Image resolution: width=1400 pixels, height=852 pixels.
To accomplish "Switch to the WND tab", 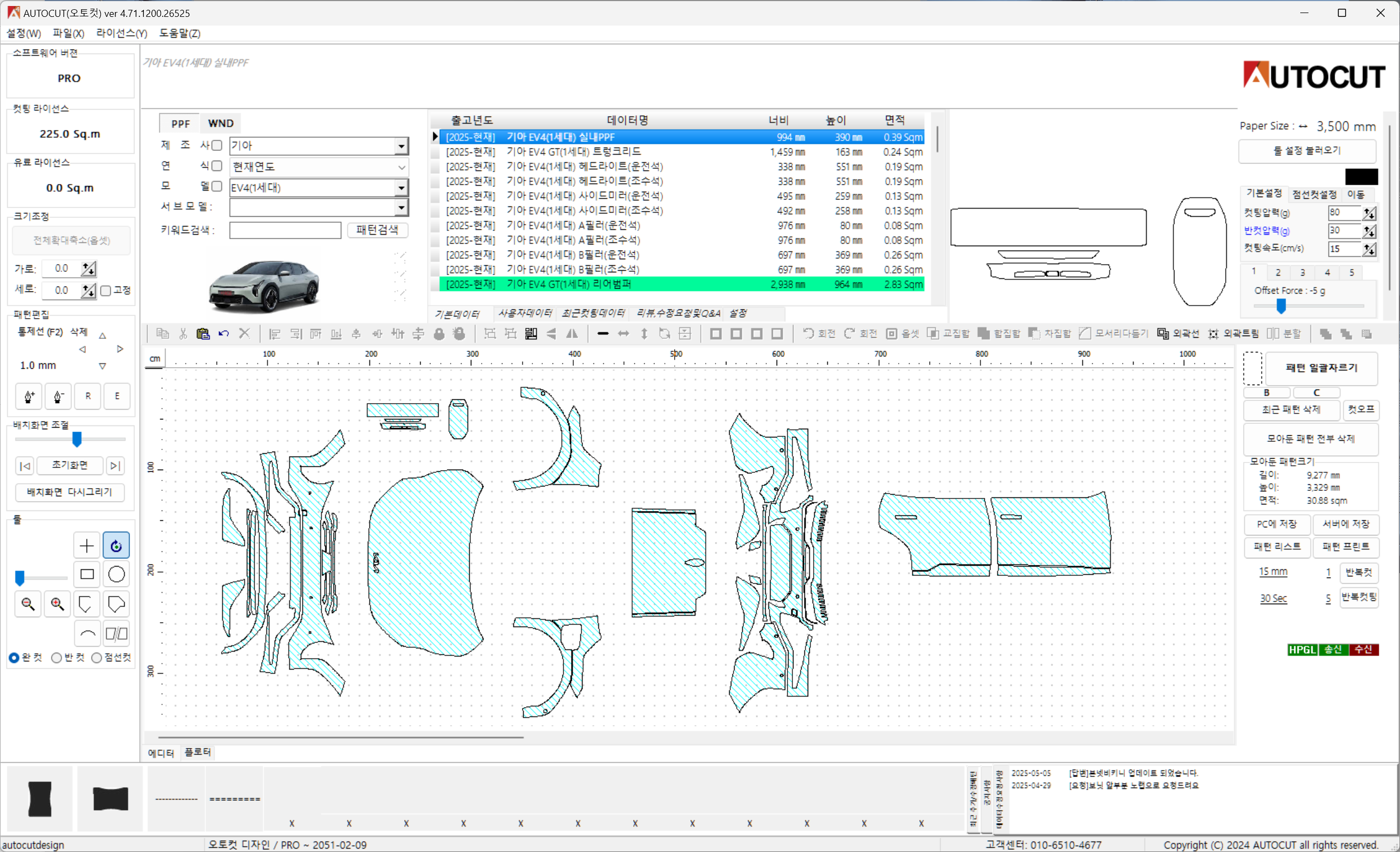I will coord(221,123).
